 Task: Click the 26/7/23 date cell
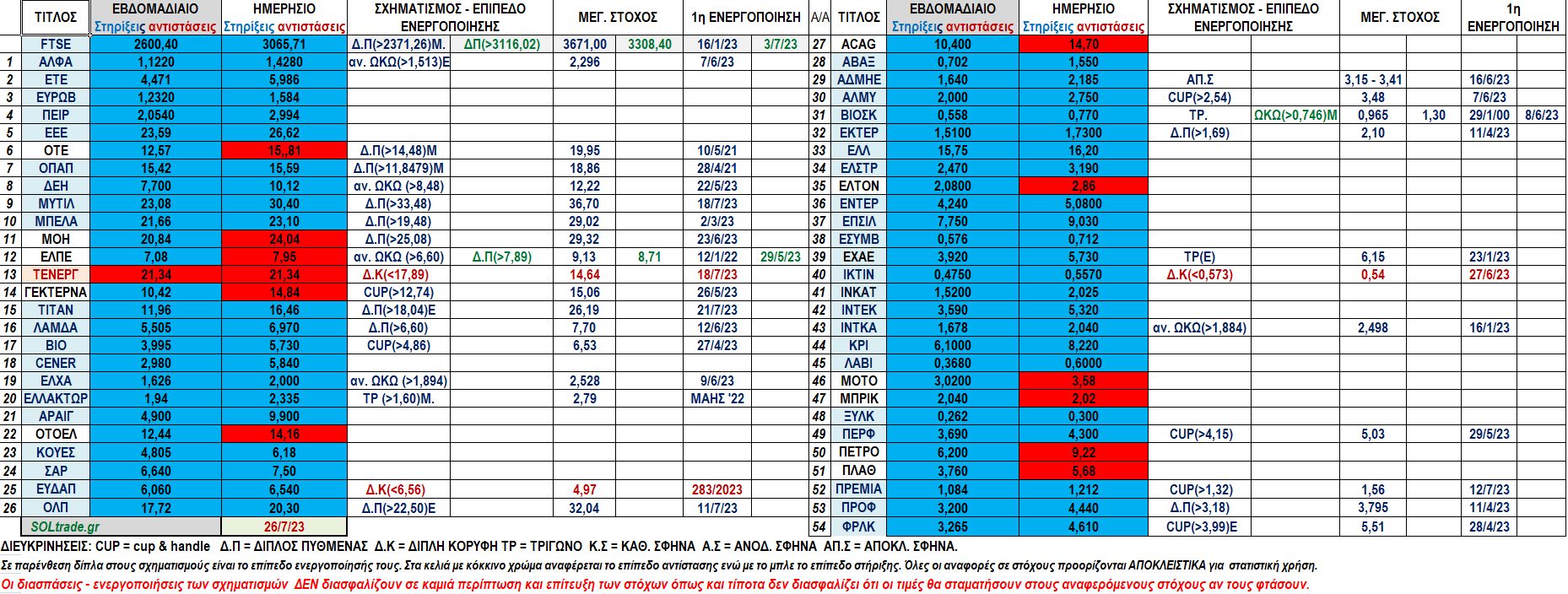click(x=284, y=526)
